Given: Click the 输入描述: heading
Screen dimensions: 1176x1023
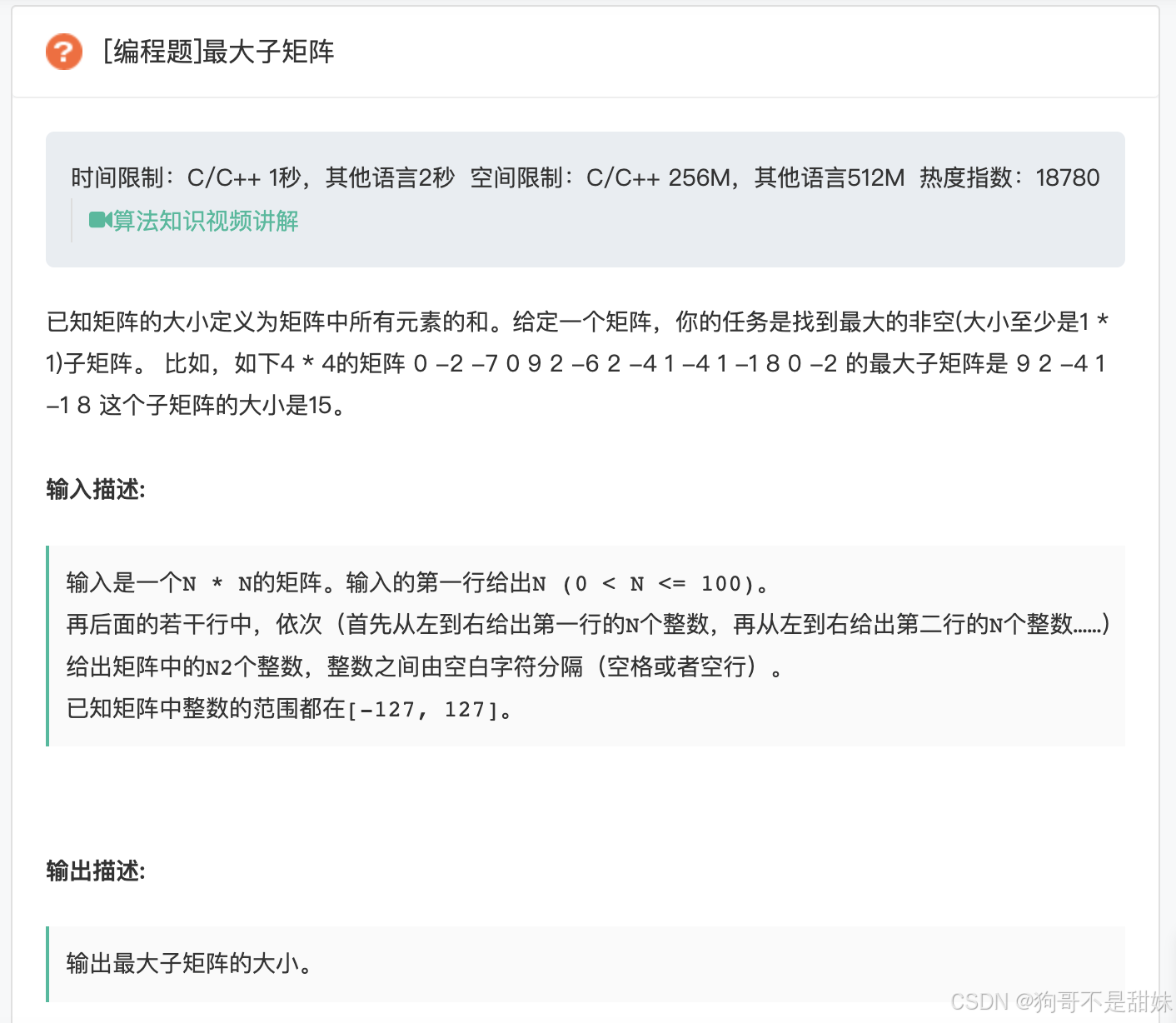Looking at the screenshot, I should click(96, 489).
